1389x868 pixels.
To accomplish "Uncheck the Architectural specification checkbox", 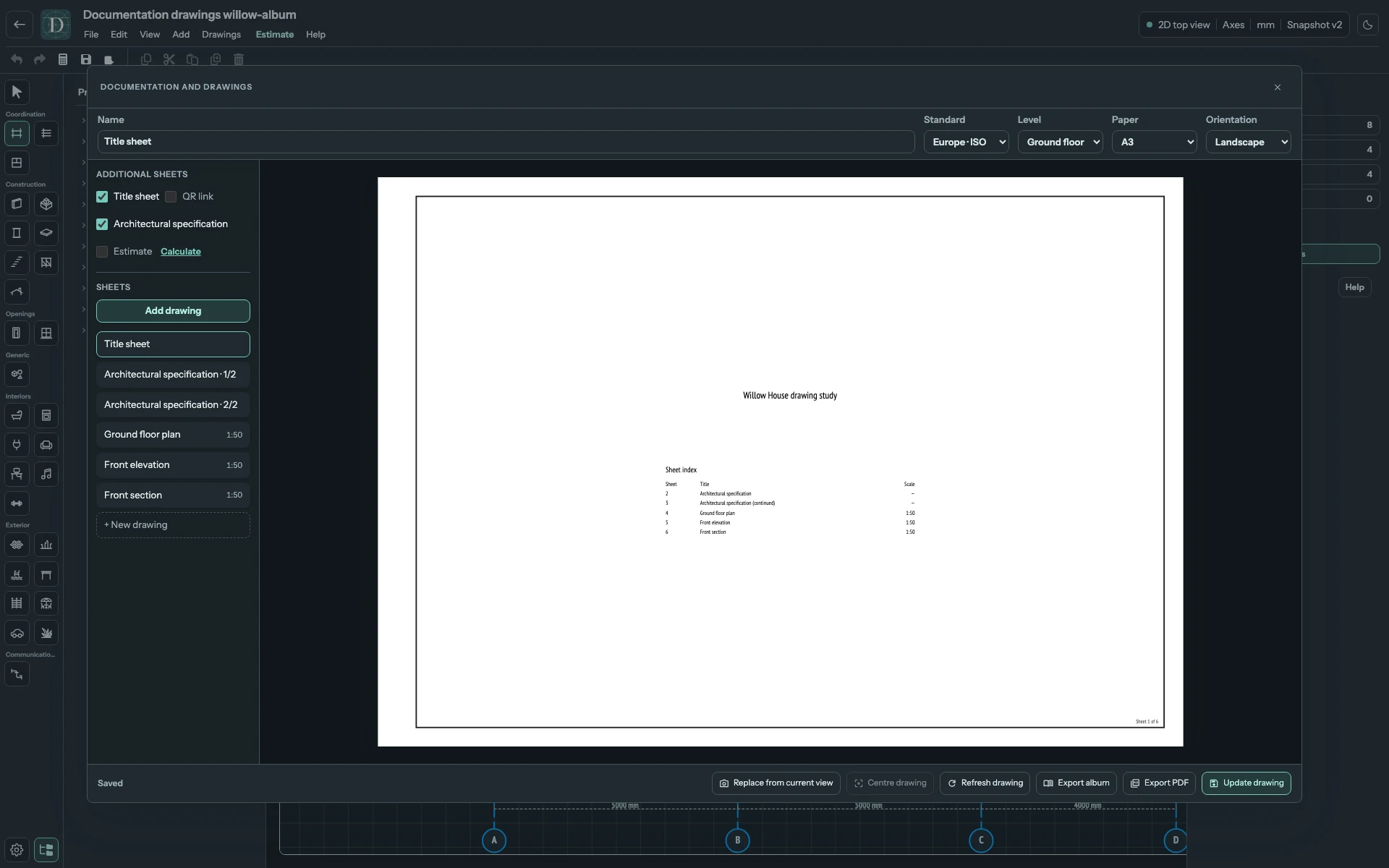I will point(102,224).
